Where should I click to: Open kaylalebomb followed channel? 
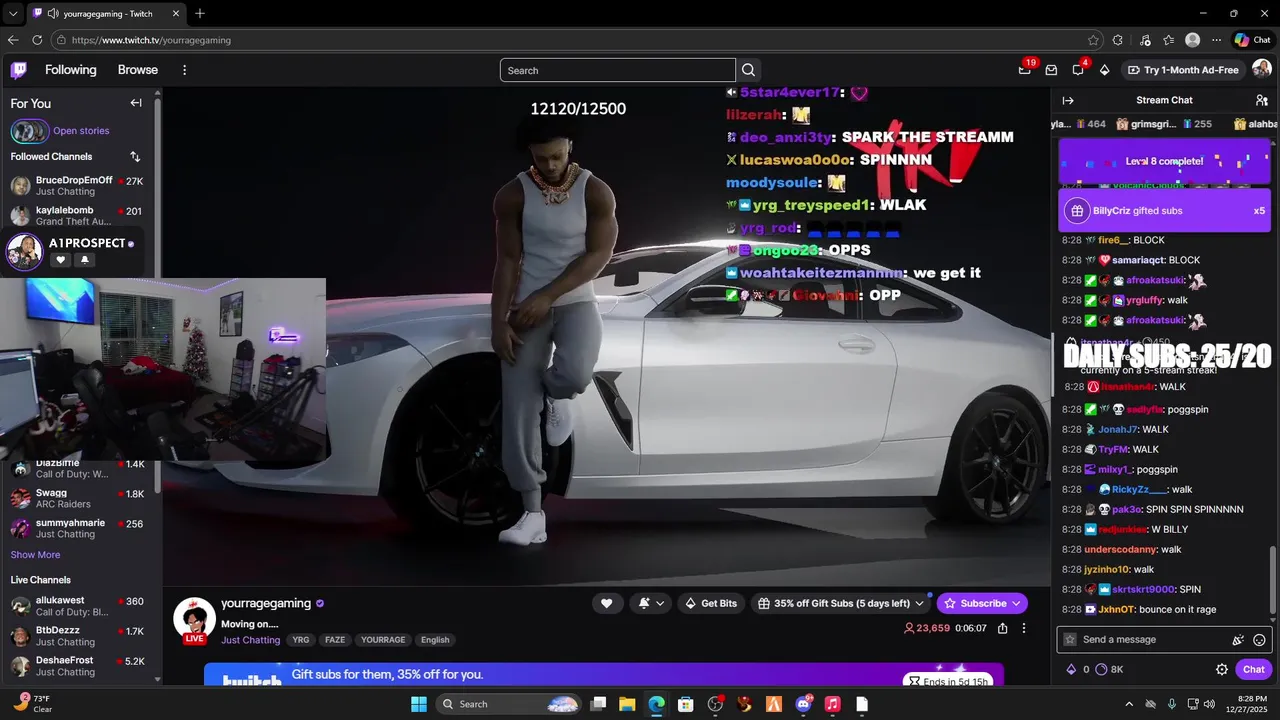(x=78, y=216)
